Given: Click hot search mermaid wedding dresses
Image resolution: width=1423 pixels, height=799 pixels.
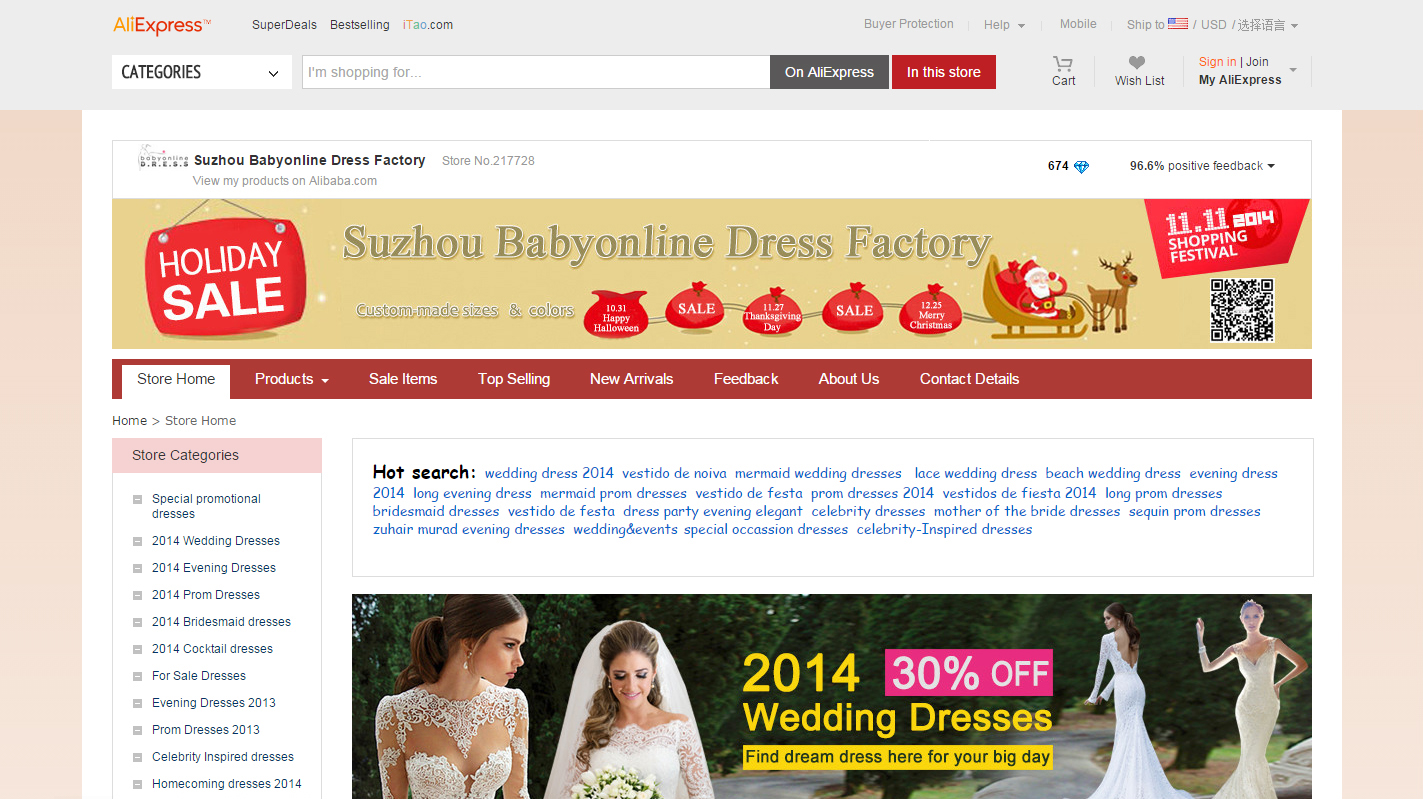Looking at the screenshot, I should [x=818, y=474].
